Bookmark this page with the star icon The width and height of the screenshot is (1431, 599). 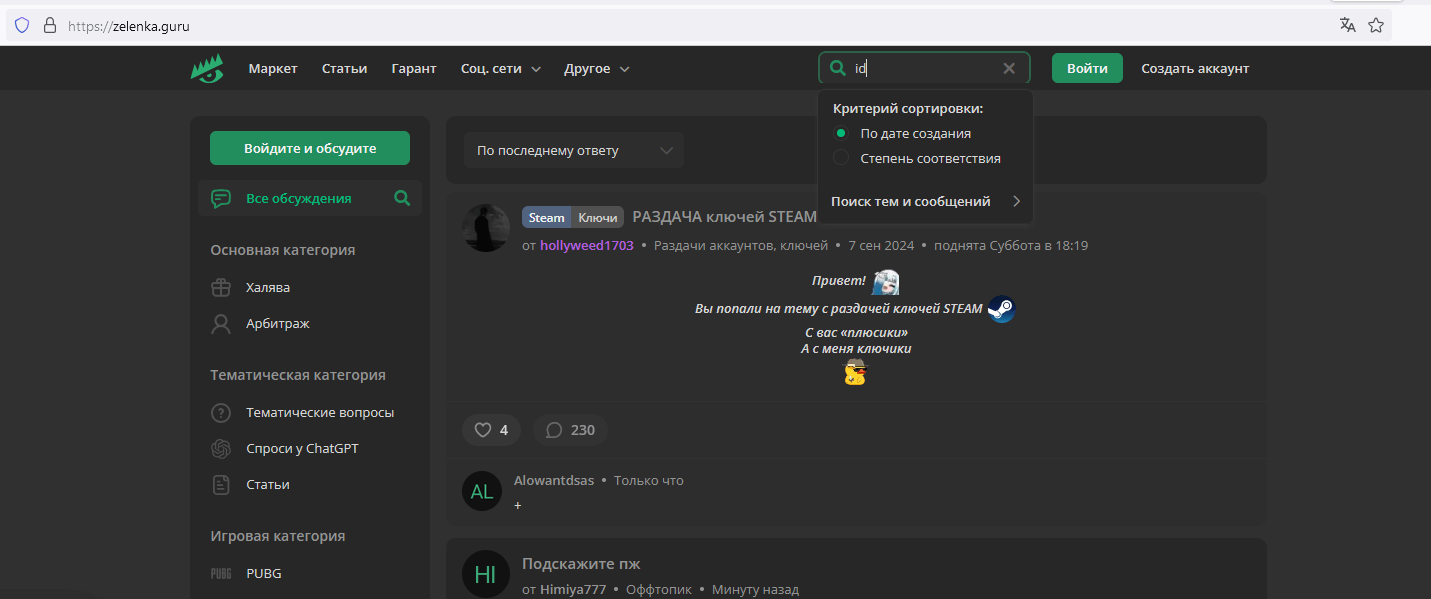1376,25
